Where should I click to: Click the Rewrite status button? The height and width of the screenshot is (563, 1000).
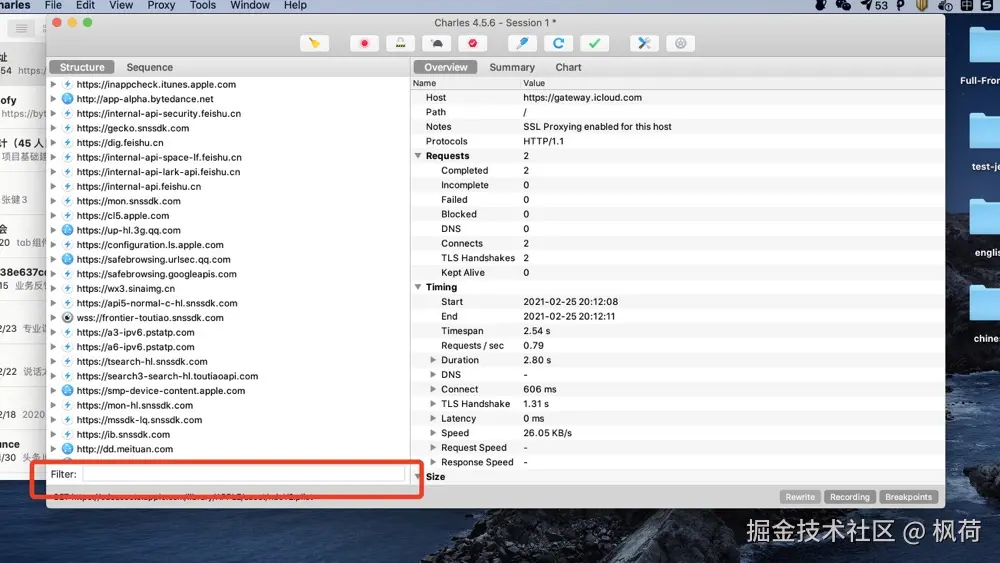800,497
